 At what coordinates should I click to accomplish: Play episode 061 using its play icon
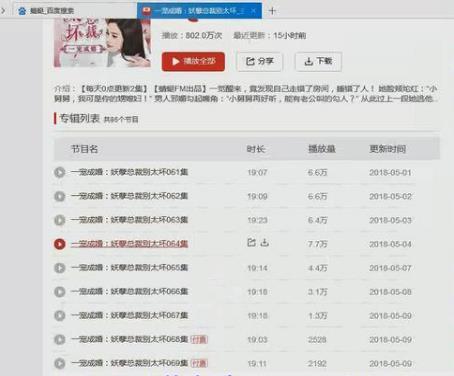[60, 172]
